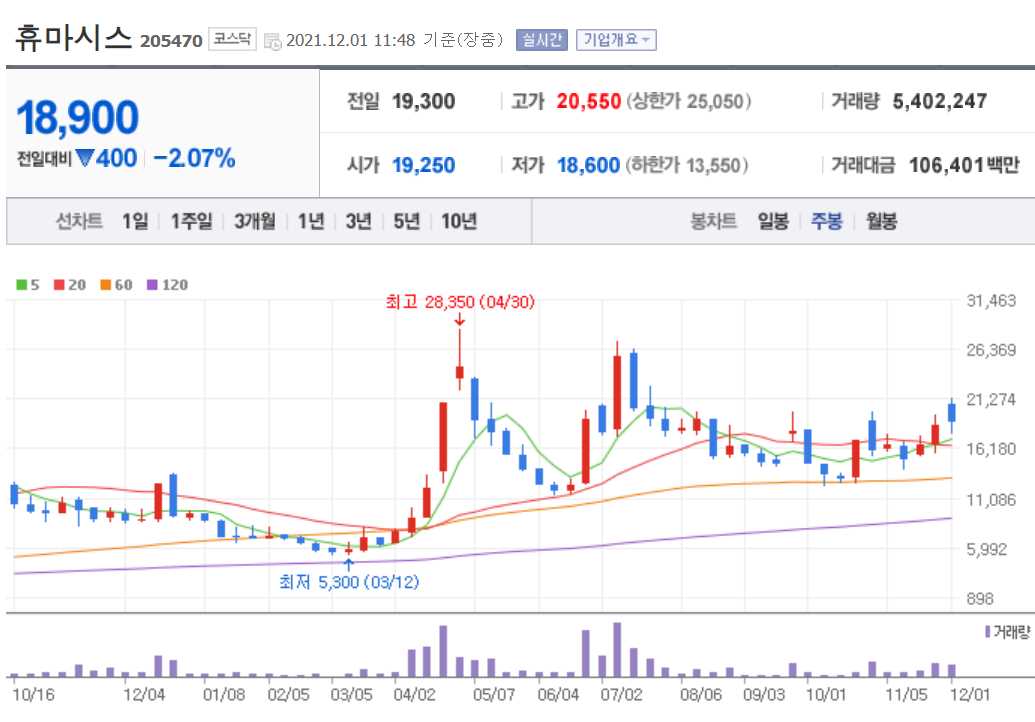This screenshot has height=722, width=1035.
Task: Click the 최저 5,300 low-price annotation
Action: [350, 581]
